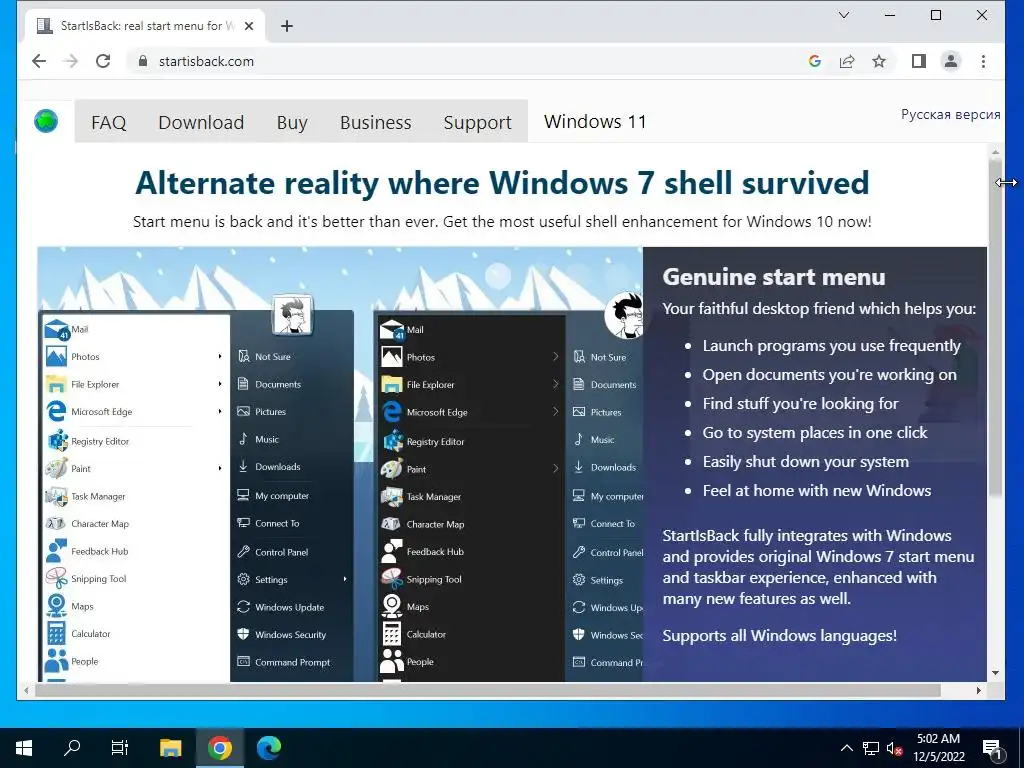Open the Business page
The height and width of the screenshot is (768, 1024).
[376, 122]
